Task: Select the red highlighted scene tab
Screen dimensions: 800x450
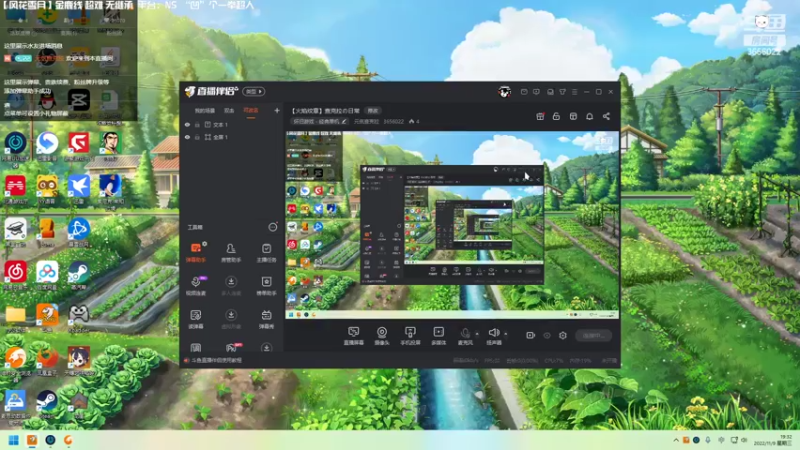Action: tap(251, 111)
